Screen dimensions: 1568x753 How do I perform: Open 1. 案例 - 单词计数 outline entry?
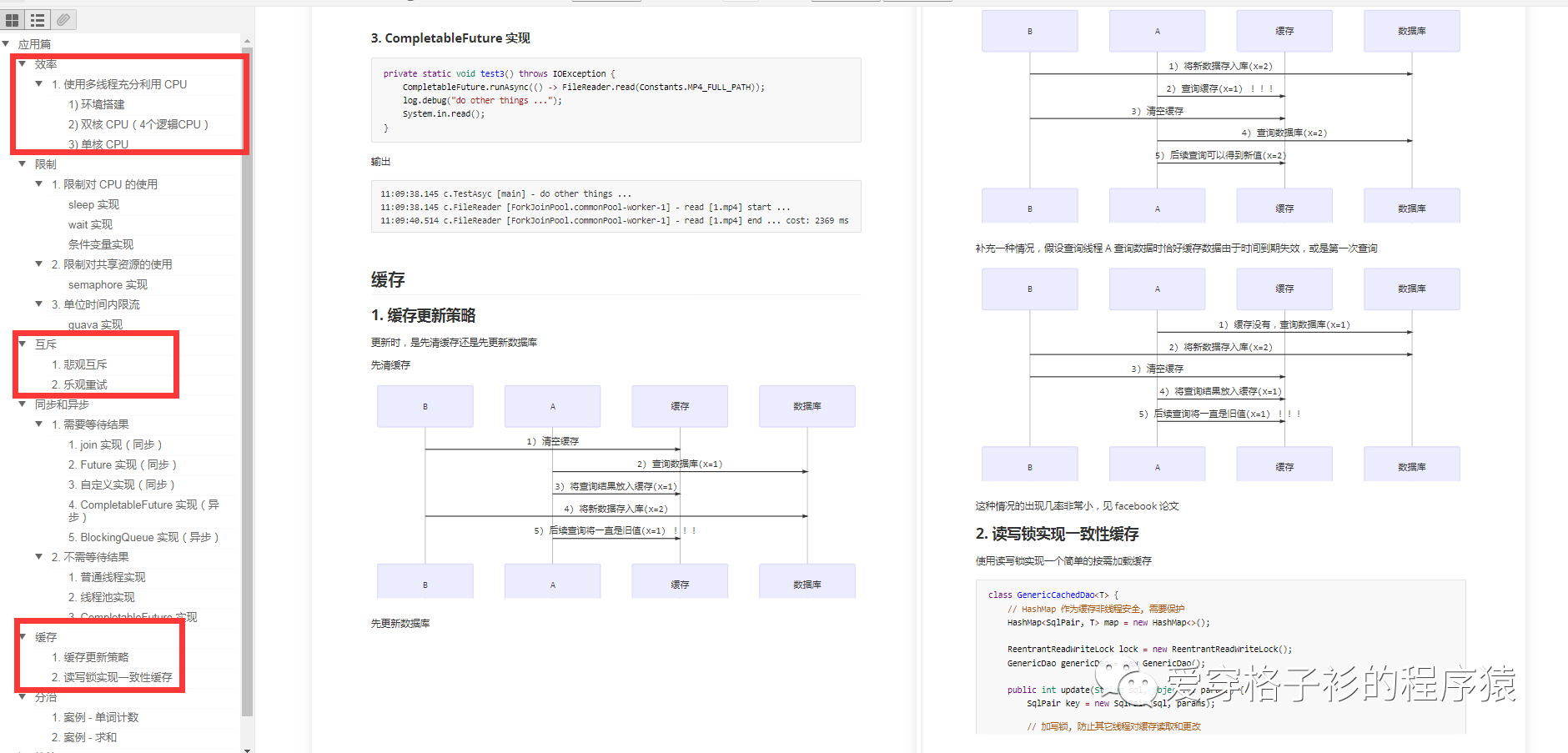tap(95, 717)
